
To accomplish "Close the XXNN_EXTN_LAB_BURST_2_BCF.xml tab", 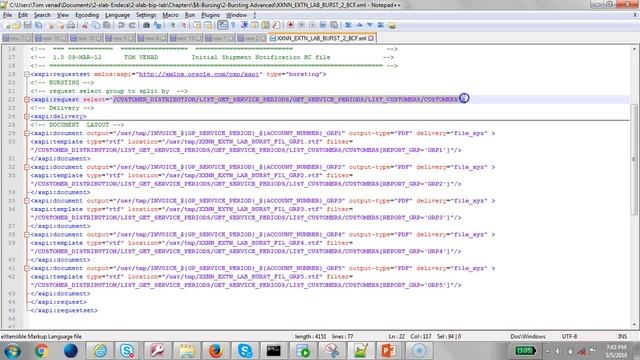I will point(371,38).
